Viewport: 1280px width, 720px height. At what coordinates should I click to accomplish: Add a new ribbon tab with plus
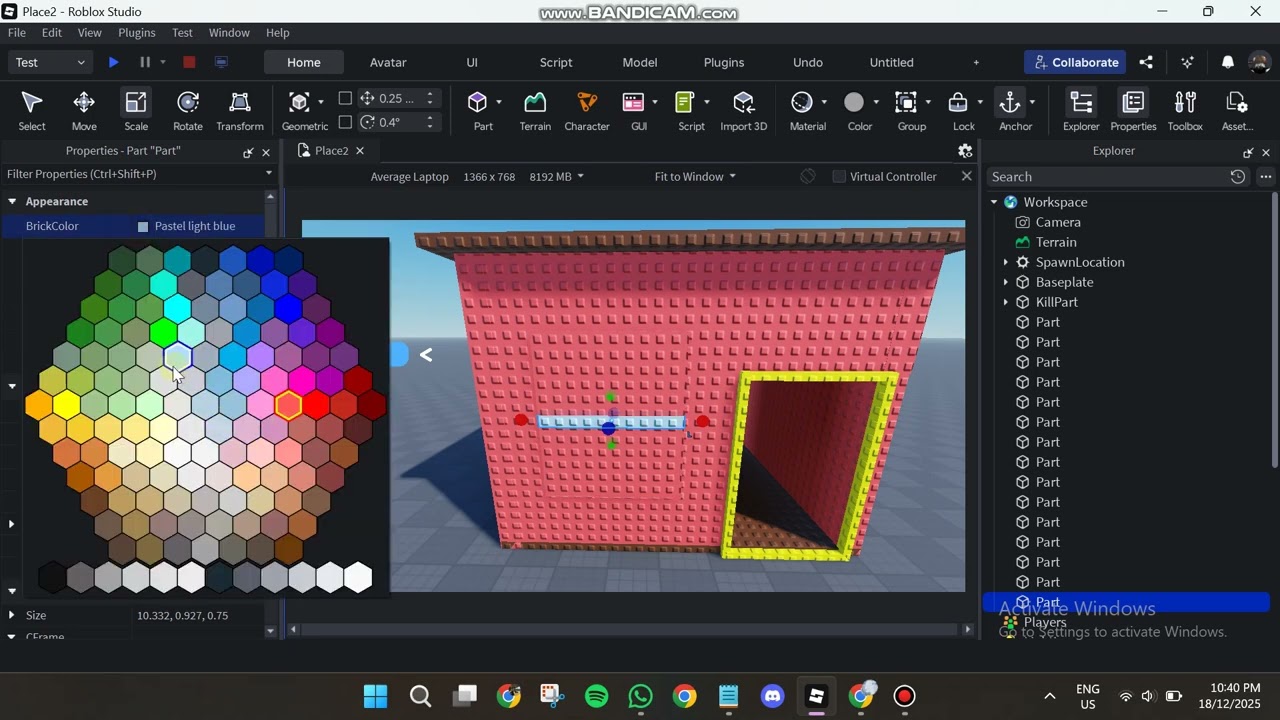click(x=976, y=62)
